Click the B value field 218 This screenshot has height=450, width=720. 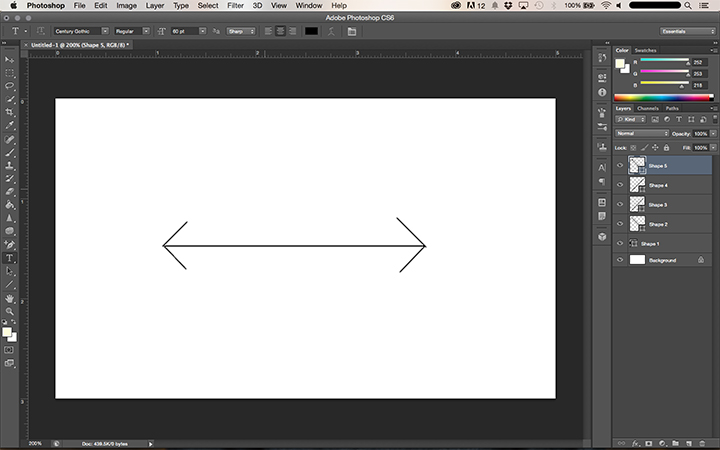[701, 85]
